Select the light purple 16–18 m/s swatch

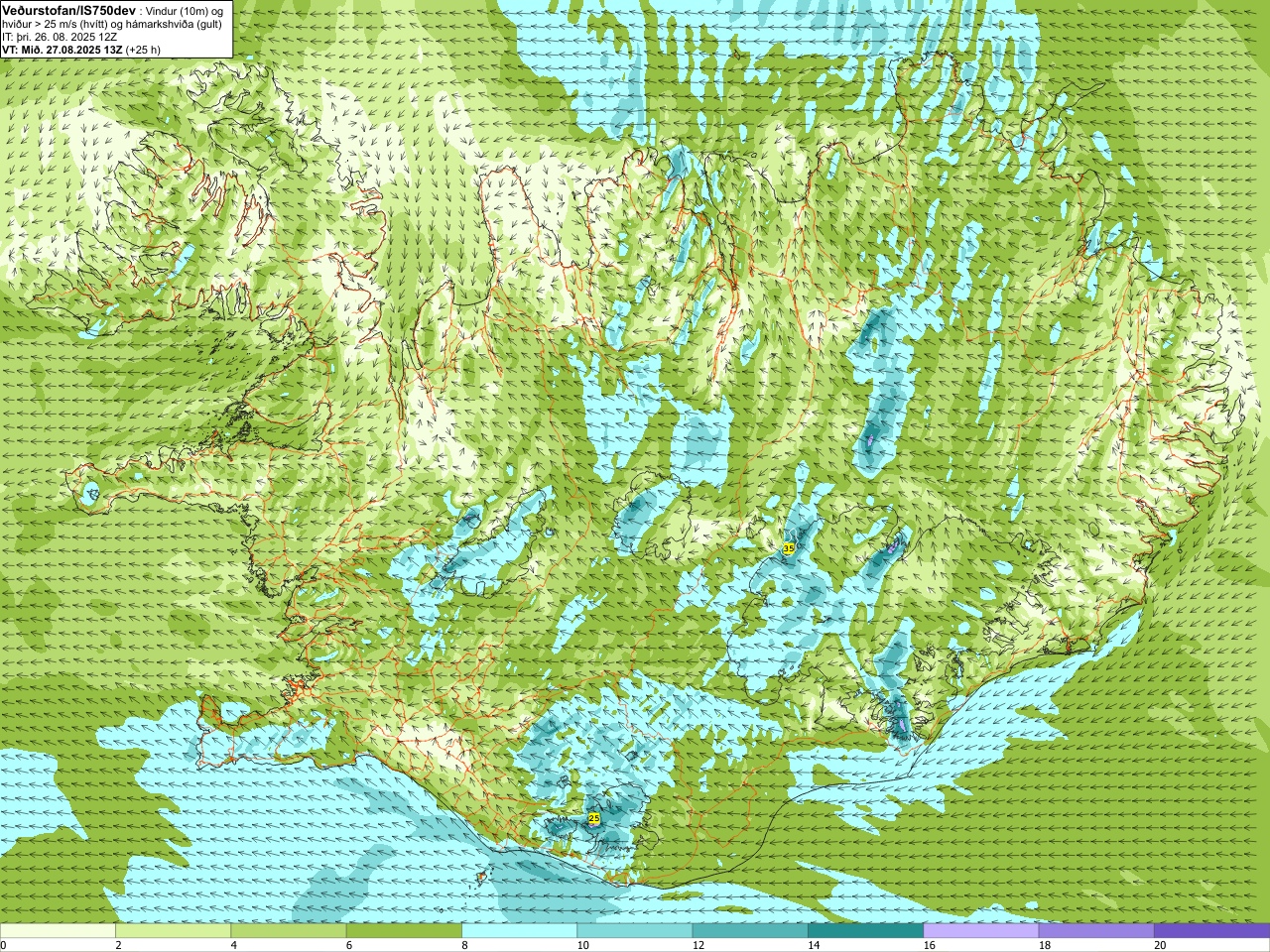(x=980, y=931)
